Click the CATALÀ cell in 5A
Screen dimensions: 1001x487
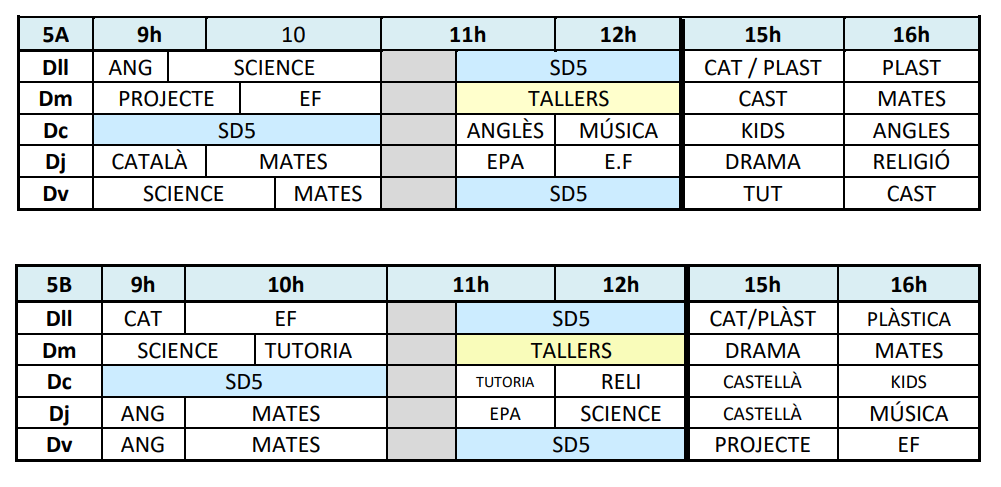coord(149,161)
